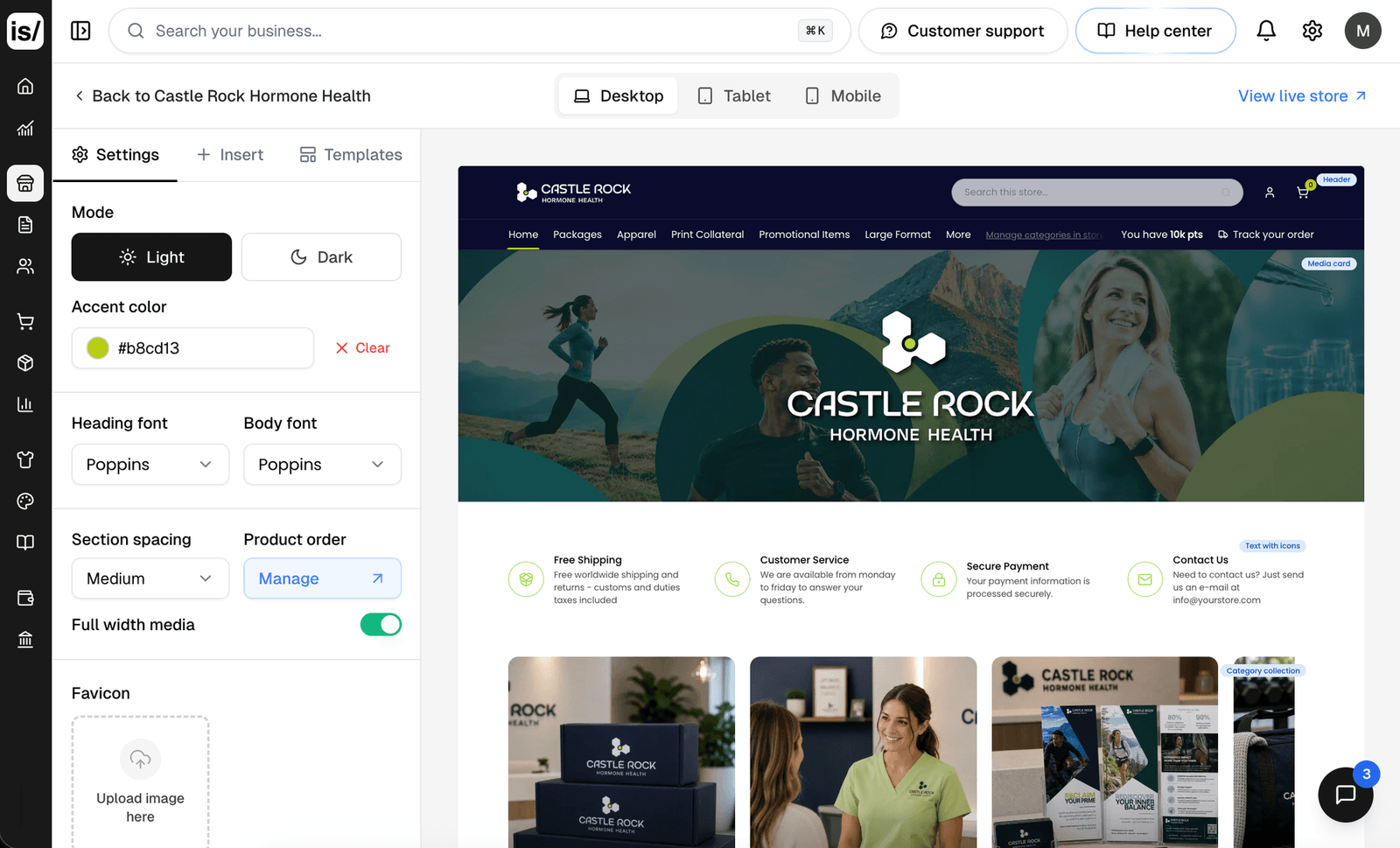The width and height of the screenshot is (1400, 848).
Task: Select Dark mode
Action: point(321,257)
